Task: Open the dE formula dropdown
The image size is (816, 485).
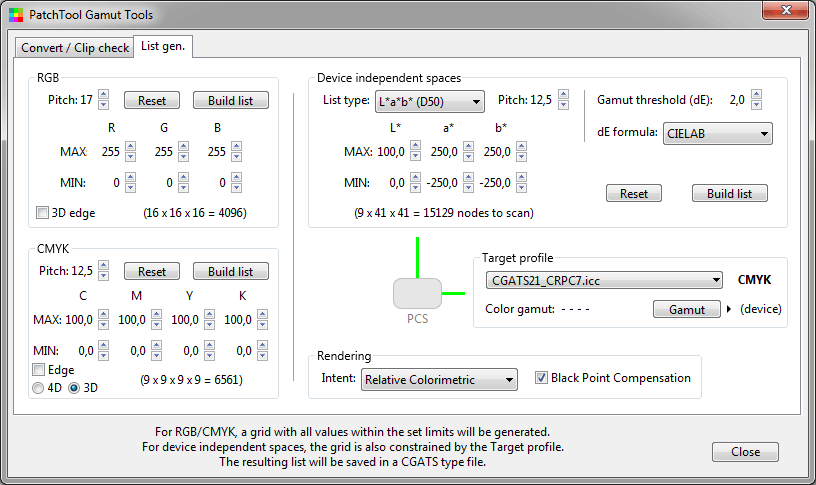Action: pyautogui.click(x=717, y=133)
